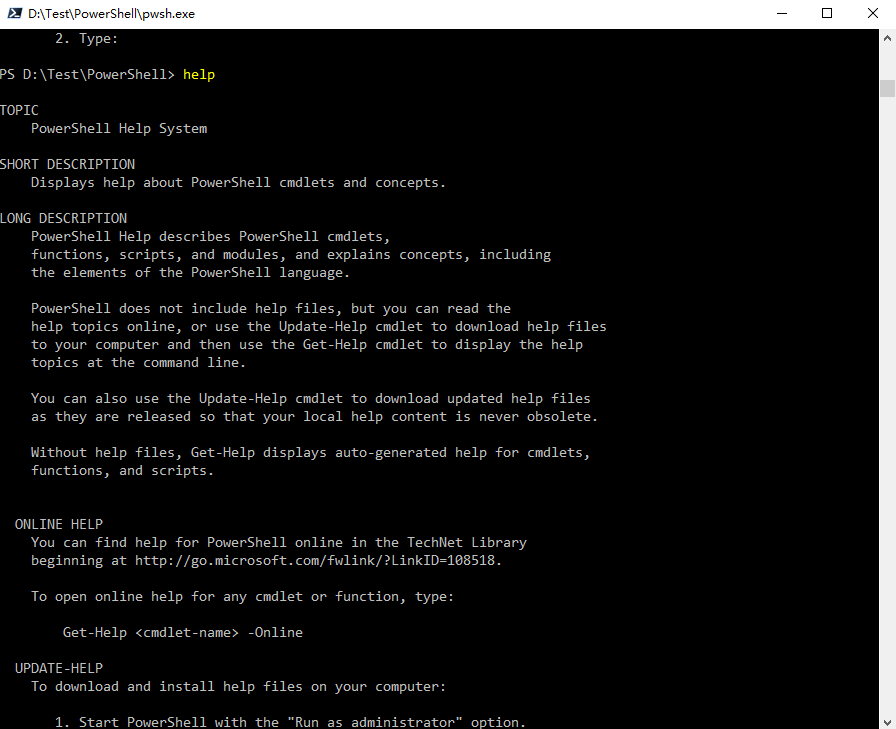Click the PowerShell Help System line

[x=119, y=128]
